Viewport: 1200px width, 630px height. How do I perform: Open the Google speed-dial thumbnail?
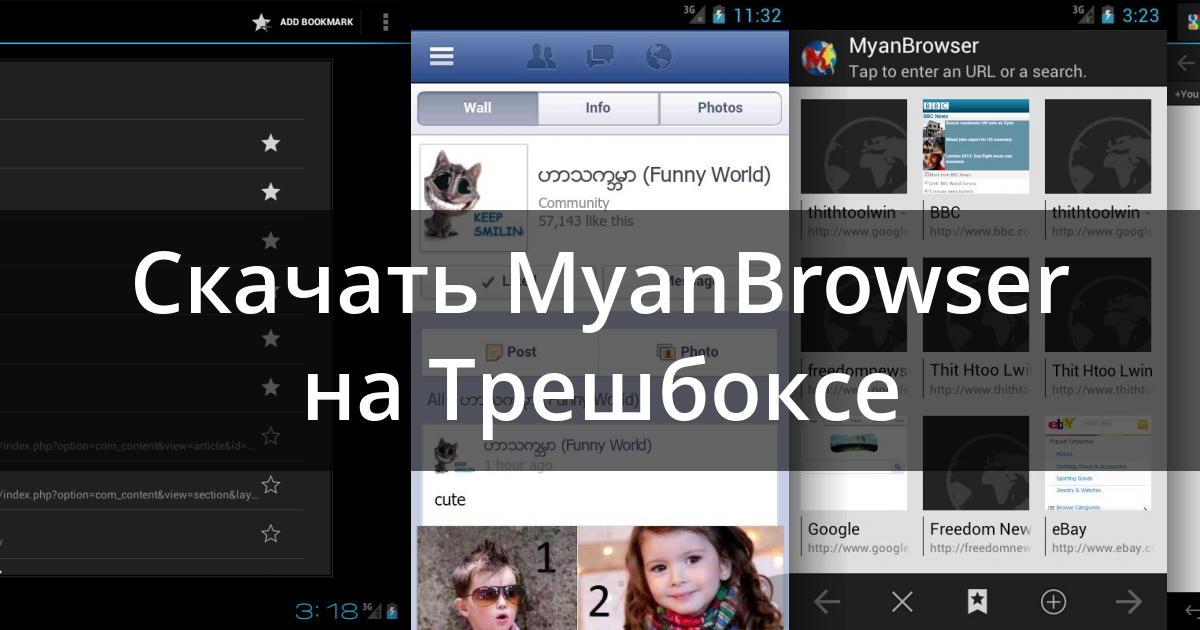[x=854, y=463]
